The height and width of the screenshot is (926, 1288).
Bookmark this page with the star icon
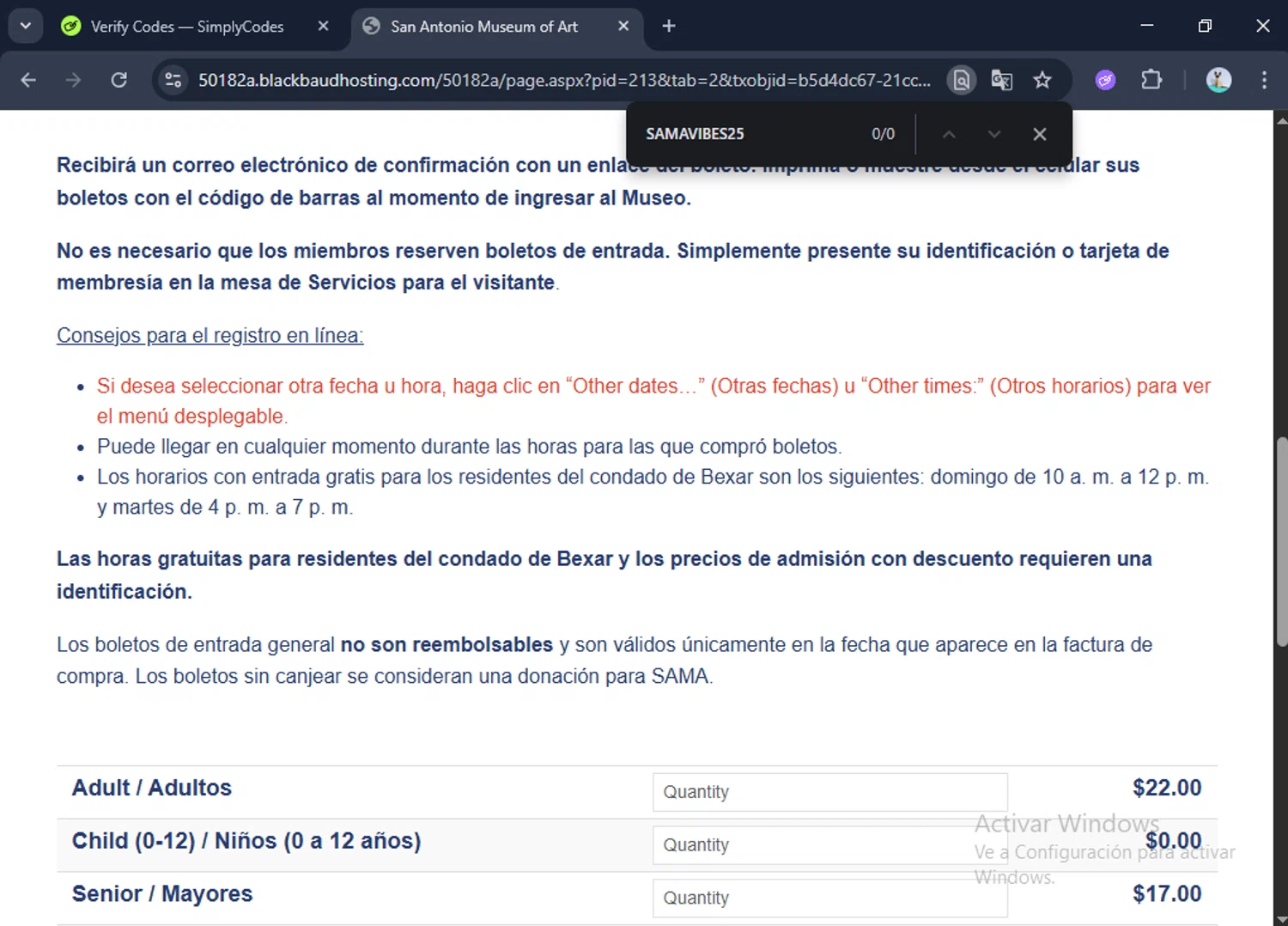[x=1042, y=80]
